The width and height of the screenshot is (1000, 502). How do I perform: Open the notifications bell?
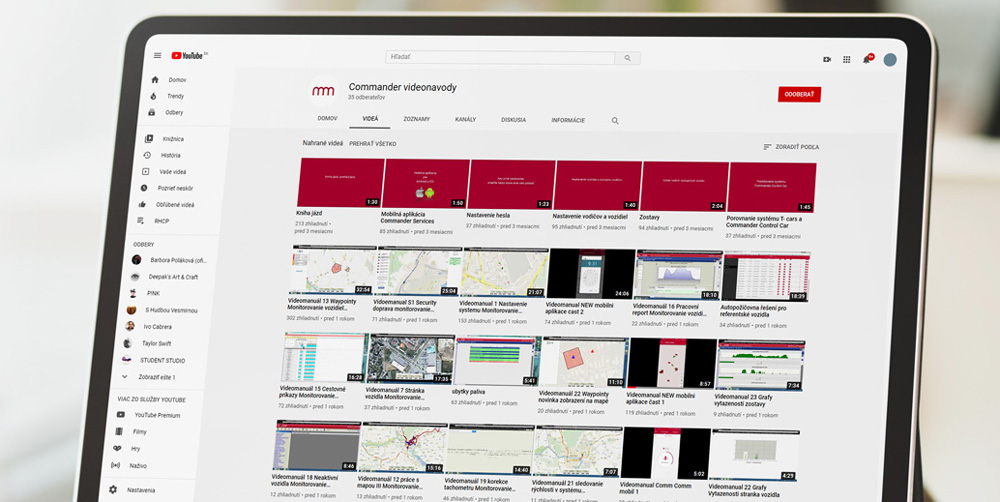pyautogui.click(x=867, y=59)
